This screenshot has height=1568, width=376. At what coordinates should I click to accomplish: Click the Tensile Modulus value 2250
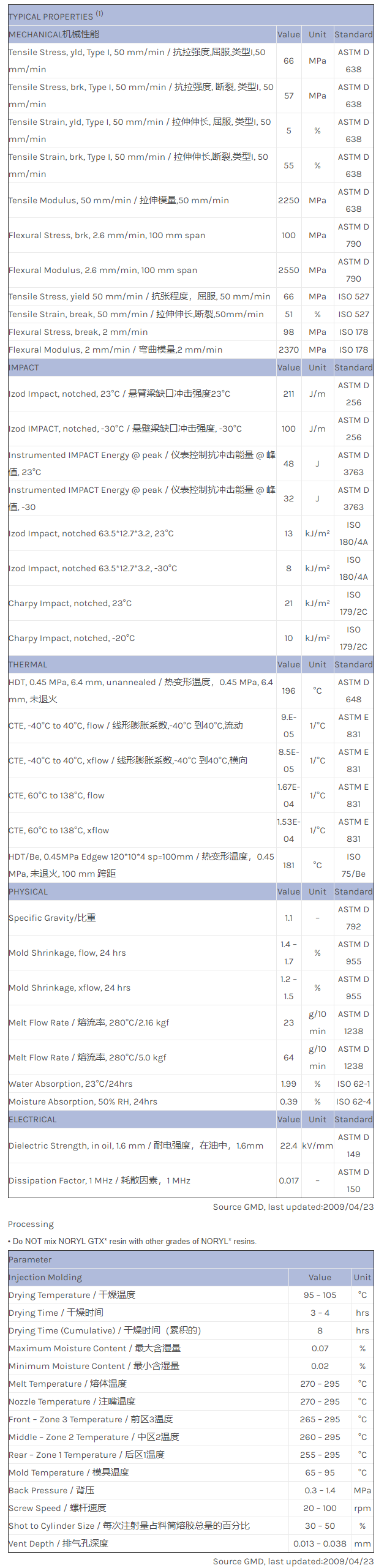[288, 200]
